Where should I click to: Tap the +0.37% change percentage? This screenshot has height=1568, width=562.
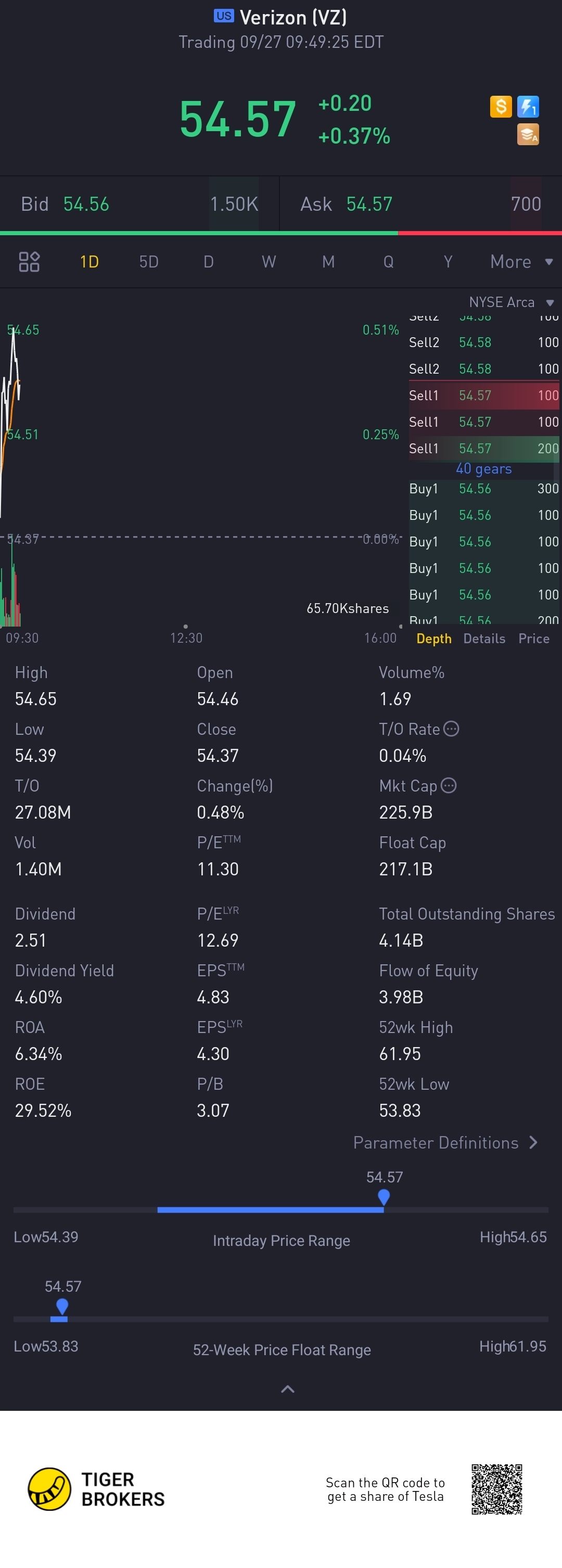pos(354,136)
